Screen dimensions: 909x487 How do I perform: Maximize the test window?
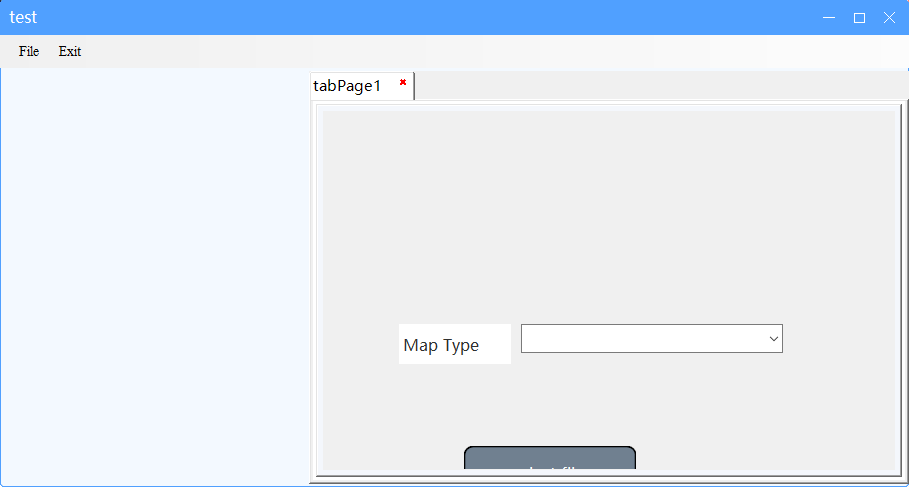[x=859, y=17]
